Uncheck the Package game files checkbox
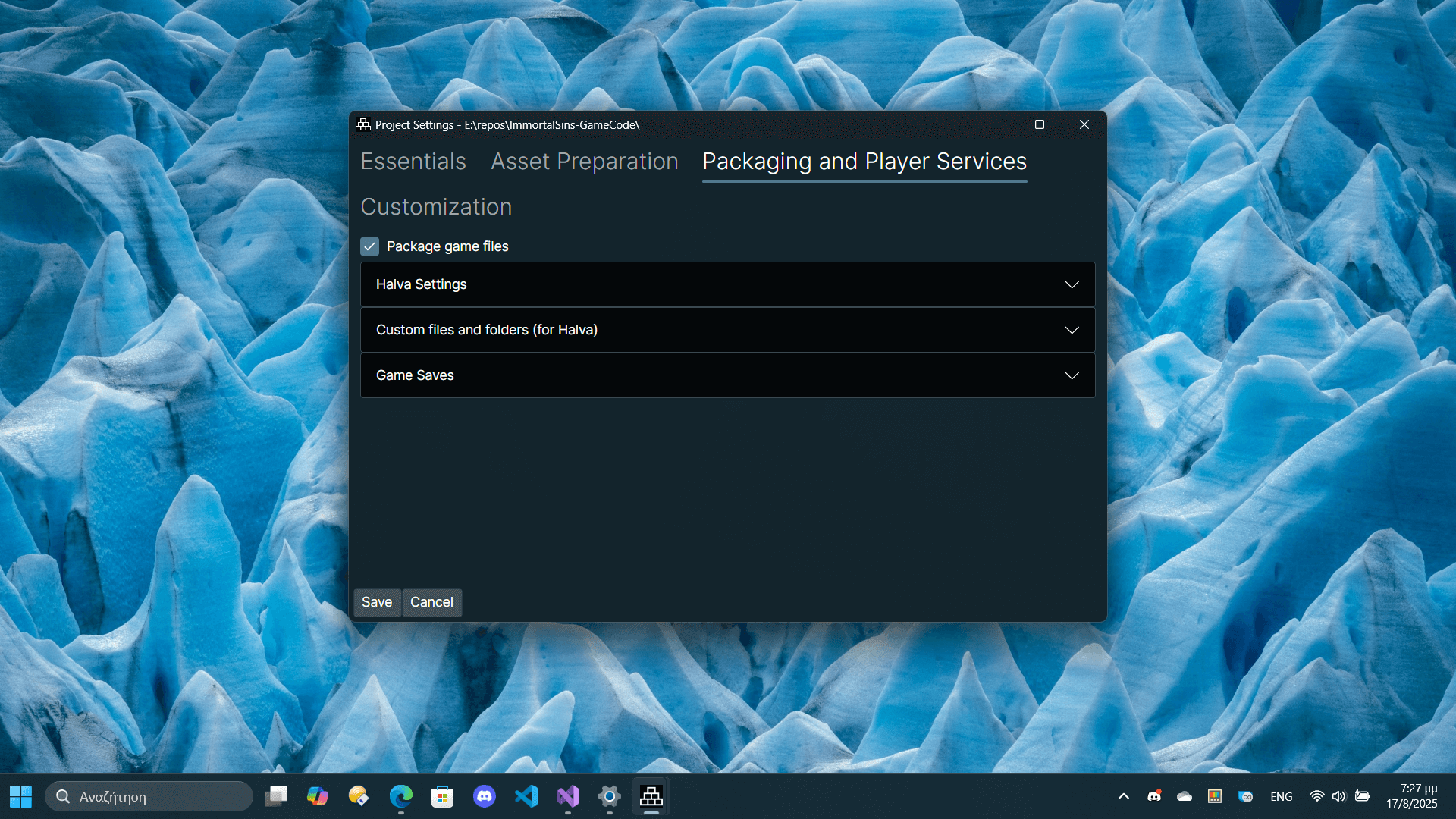Image resolution: width=1456 pixels, height=819 pixels. click(369, 246)
